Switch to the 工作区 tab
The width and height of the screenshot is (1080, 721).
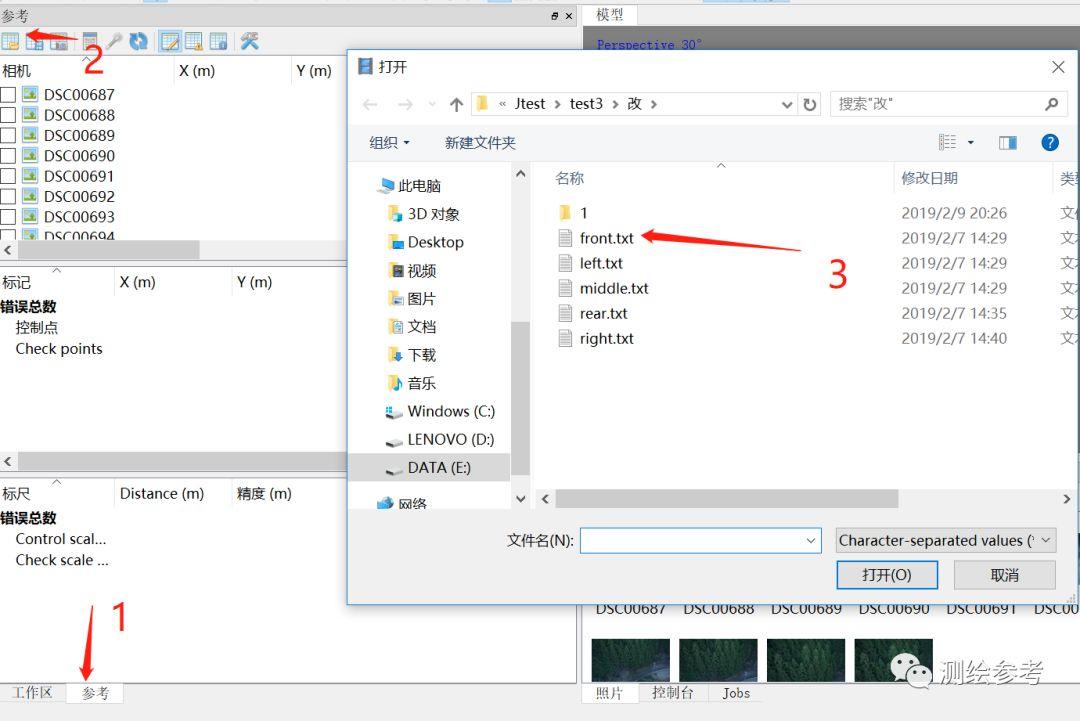click(x=34, y=692)
